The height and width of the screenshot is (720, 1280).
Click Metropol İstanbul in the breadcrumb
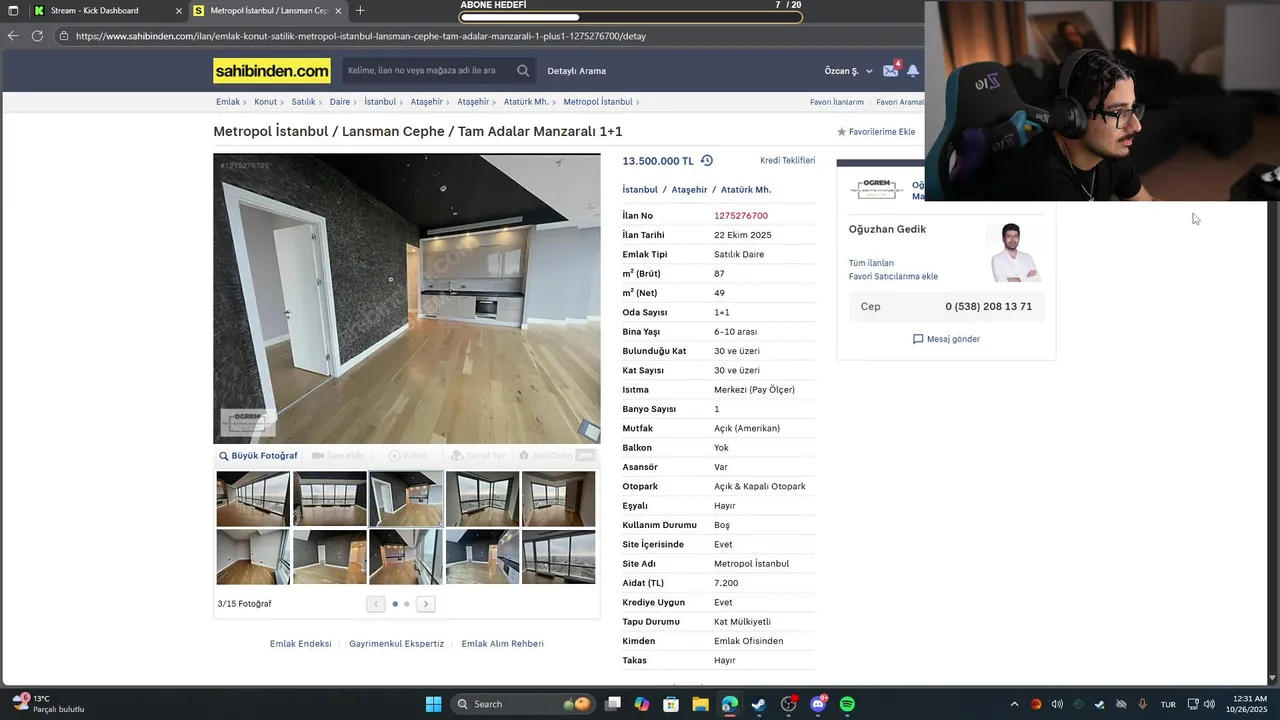598,102
